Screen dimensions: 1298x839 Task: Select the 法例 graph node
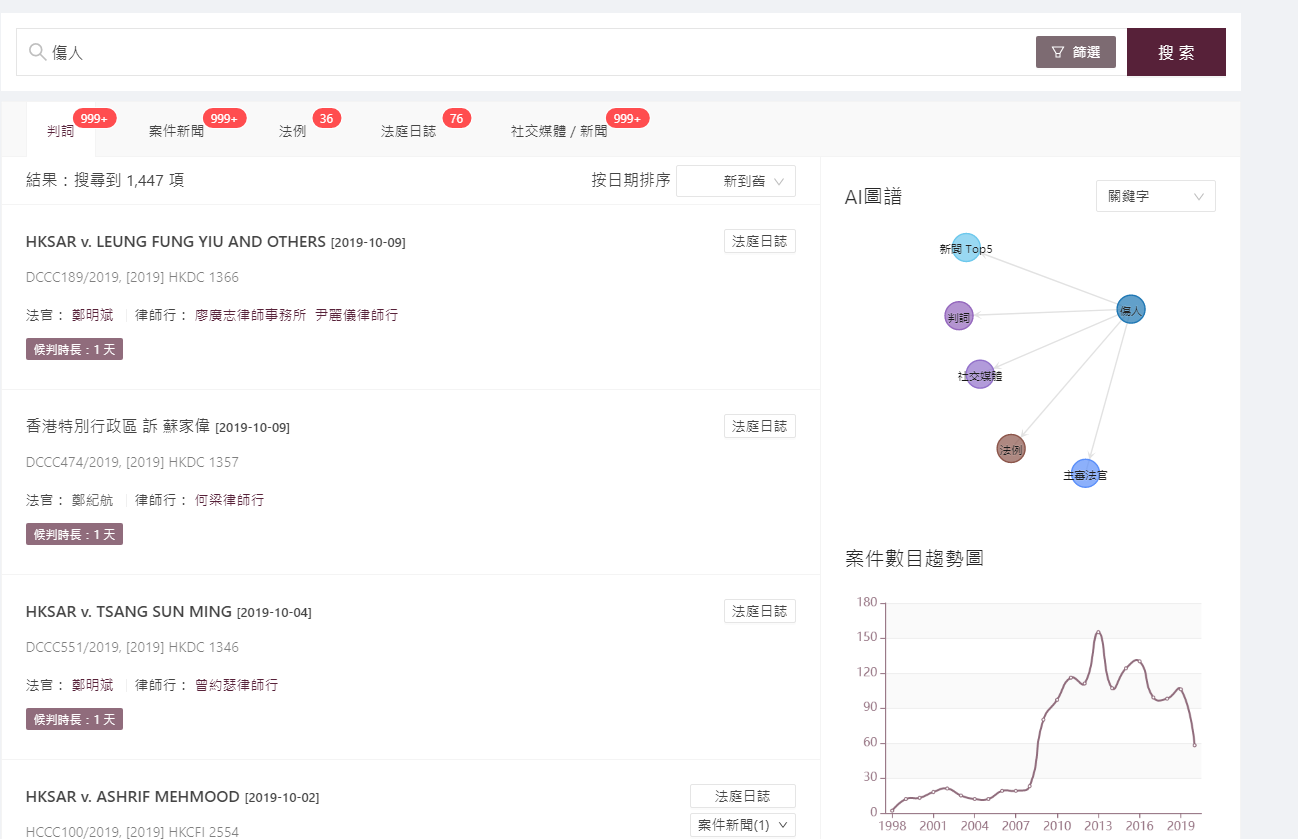(1010, 449)
